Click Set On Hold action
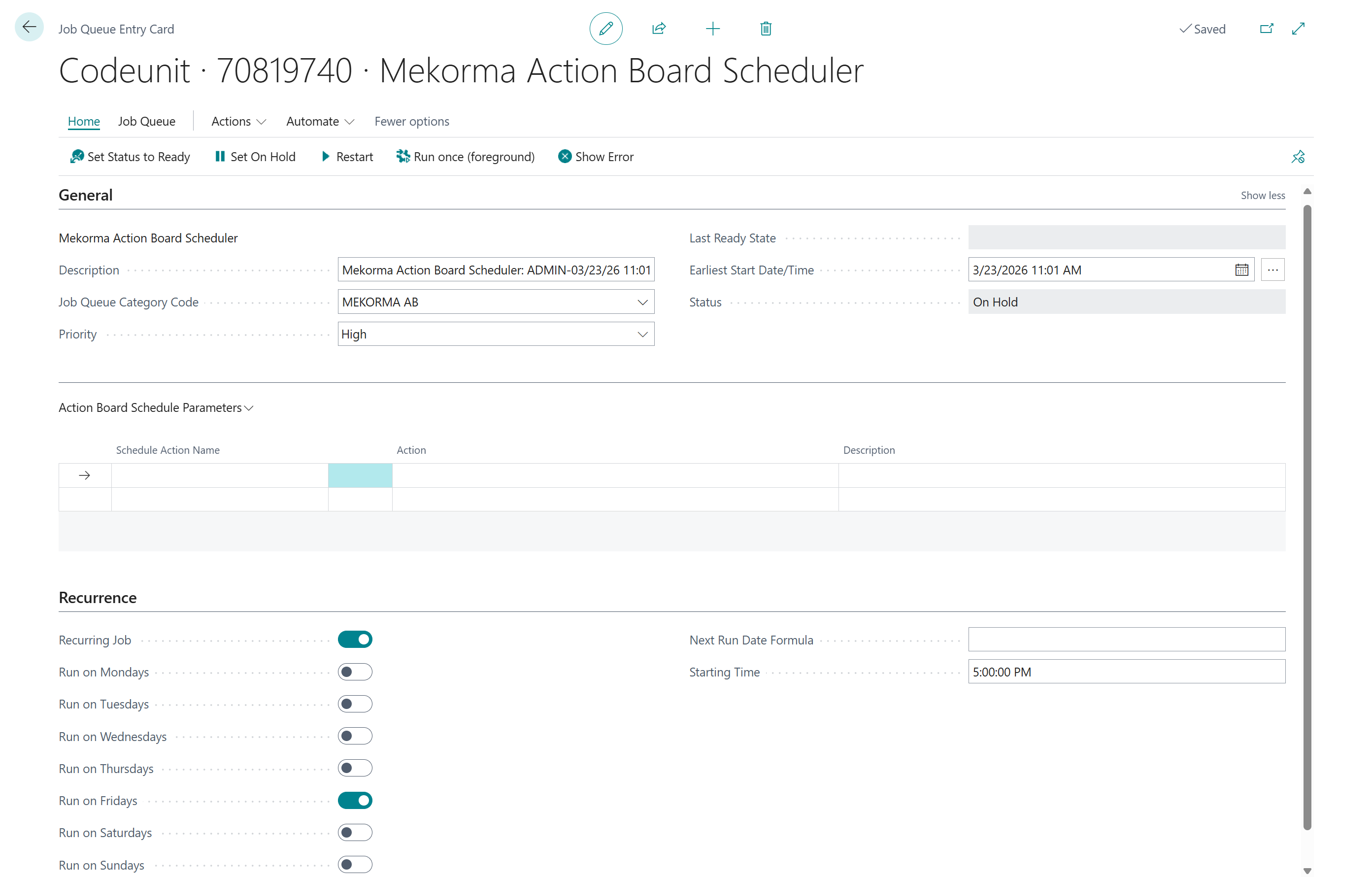 pyautogui.click(x=255, y=157)
